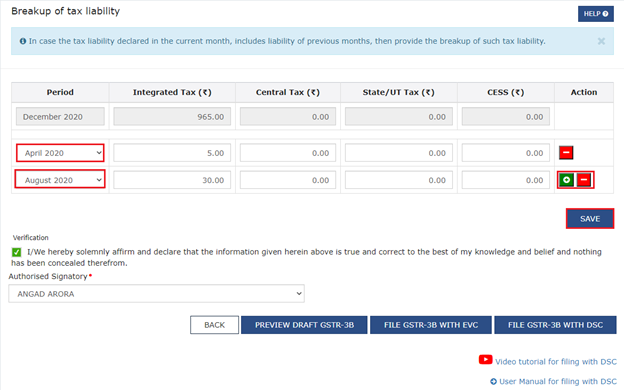Untick the verification declaration checkbox
Viewport: 624px width, 390px height.
coord(16,252)
